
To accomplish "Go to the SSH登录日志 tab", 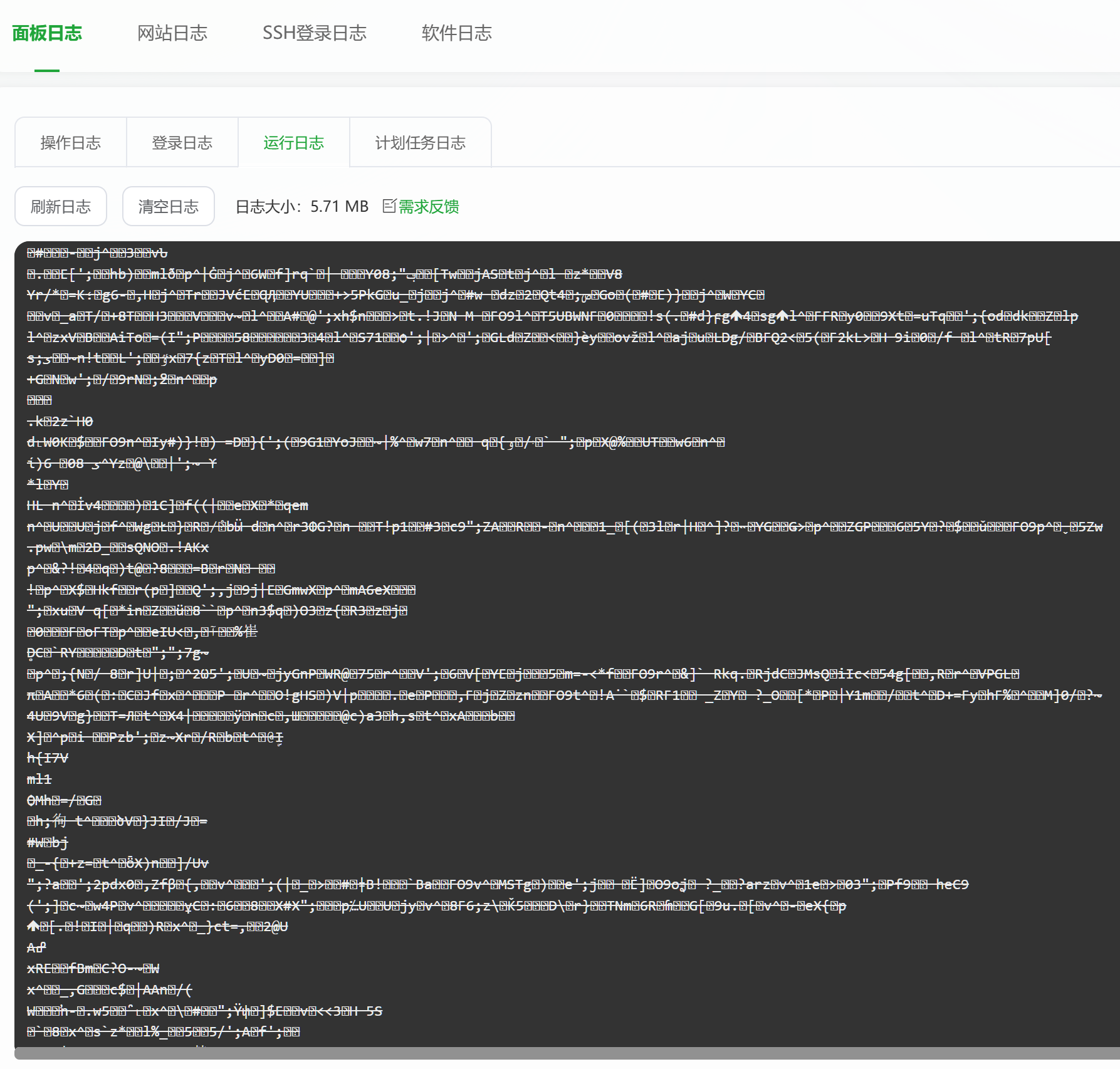I will [x=314, y=33].
